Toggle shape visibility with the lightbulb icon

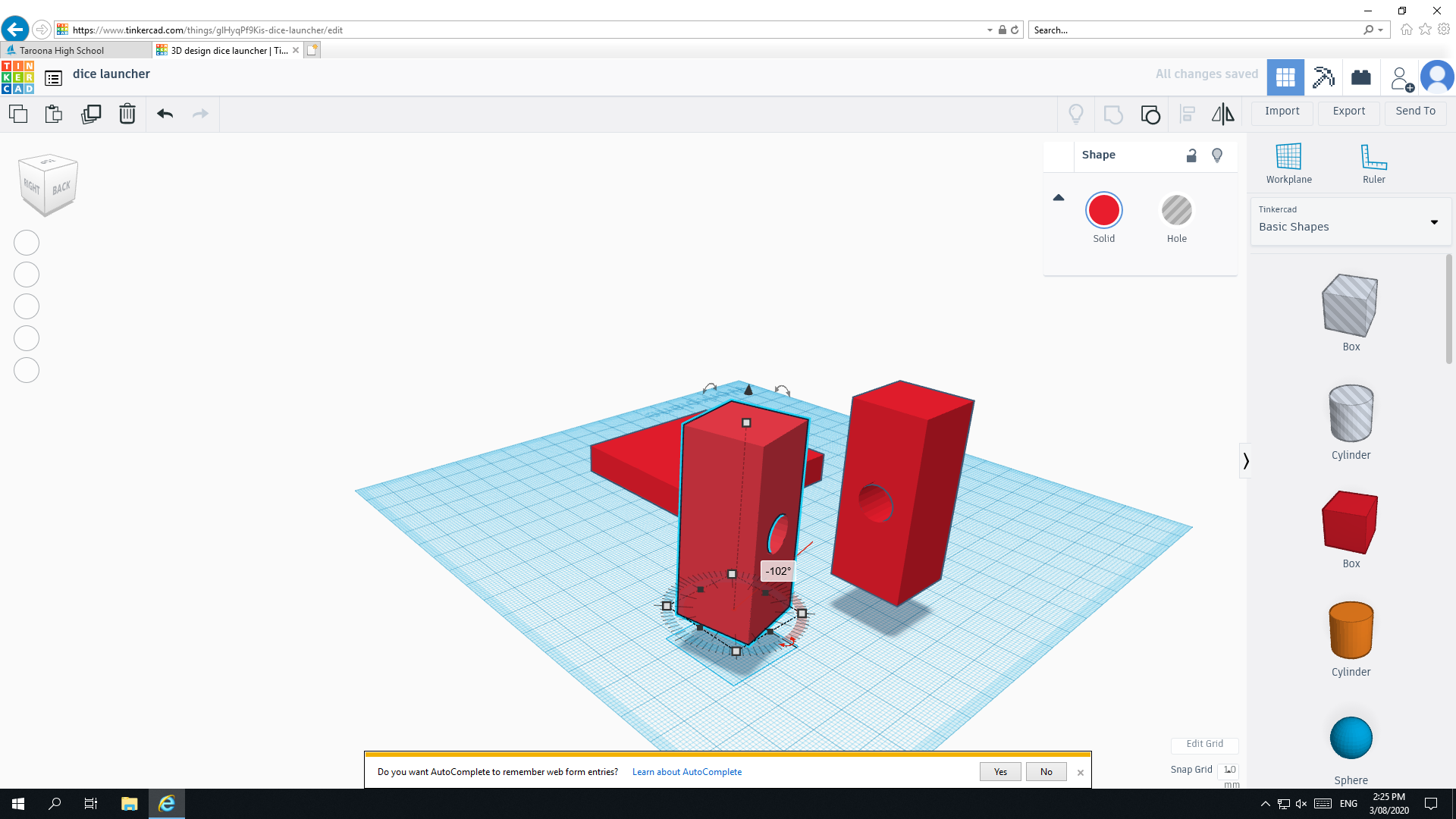(1217, 155)
